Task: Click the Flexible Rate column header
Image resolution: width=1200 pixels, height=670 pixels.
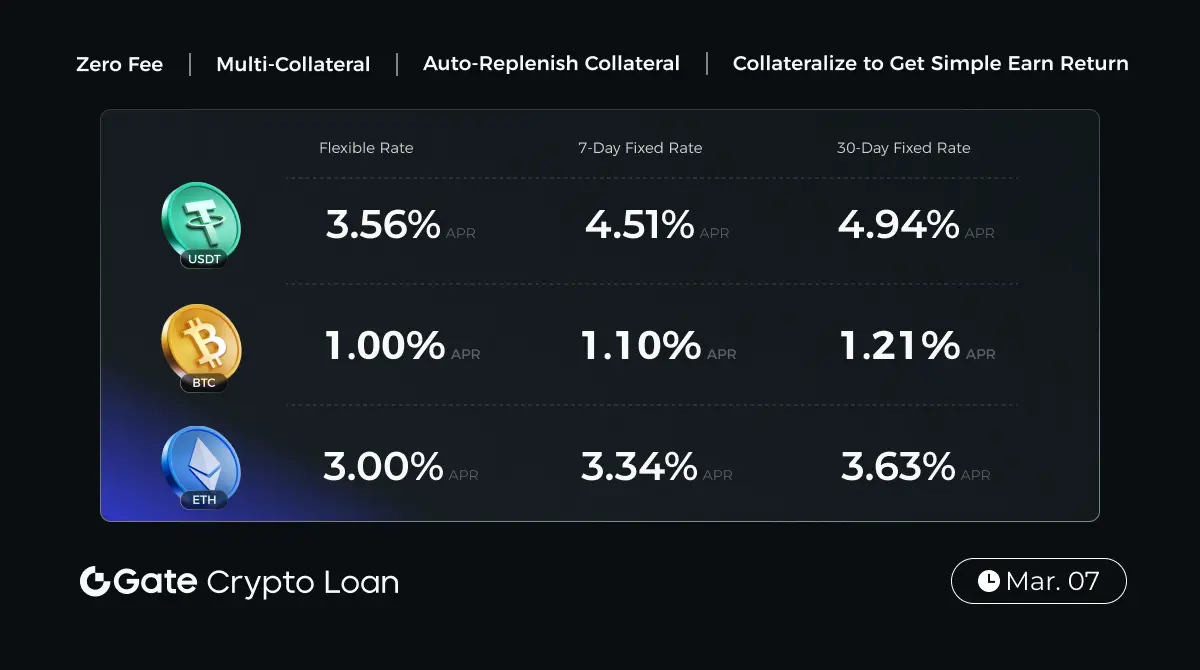Action: click(366, 148)
